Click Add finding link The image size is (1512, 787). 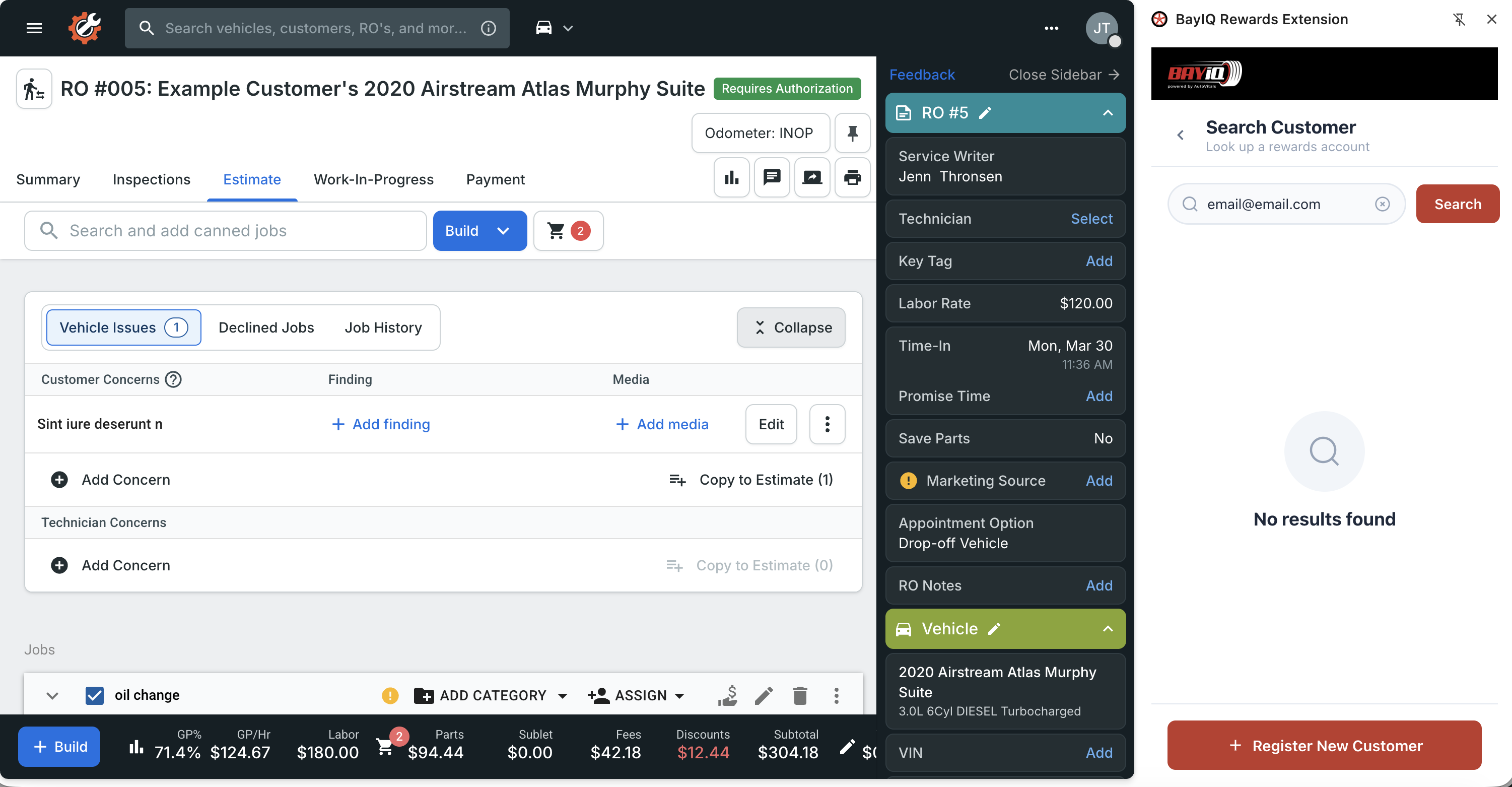point(381,424)
